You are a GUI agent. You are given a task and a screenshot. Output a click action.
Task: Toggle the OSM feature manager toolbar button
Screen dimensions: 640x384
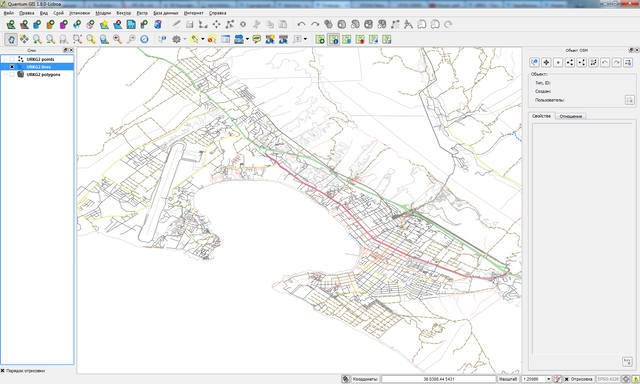334,39
